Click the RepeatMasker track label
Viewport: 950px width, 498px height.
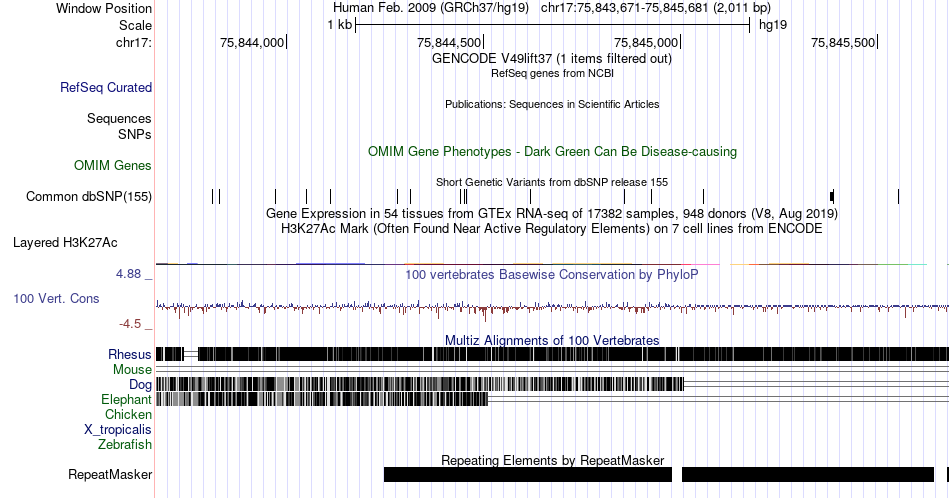click(110, 474)
